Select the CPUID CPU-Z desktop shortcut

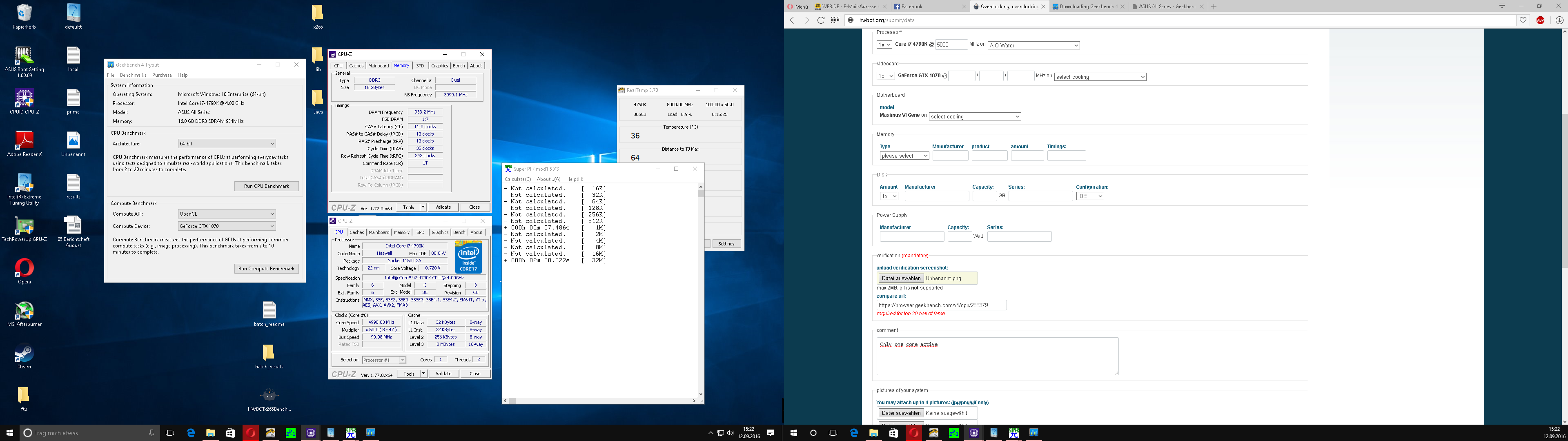pos(24,102)
